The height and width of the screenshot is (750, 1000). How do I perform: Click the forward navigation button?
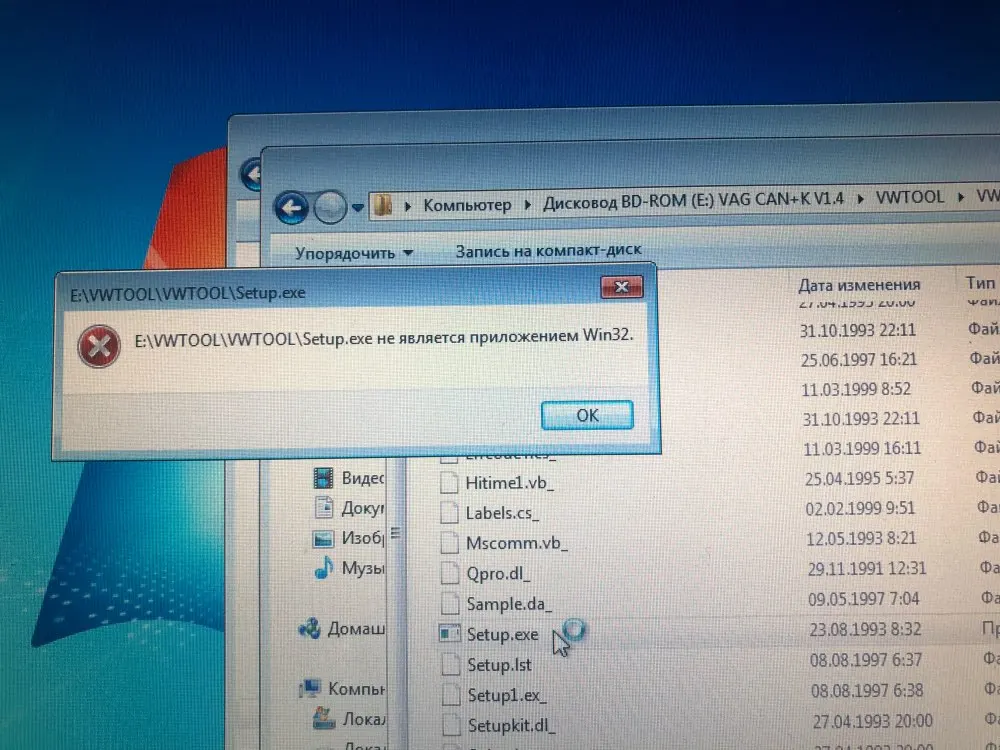(x=330, y=207)
